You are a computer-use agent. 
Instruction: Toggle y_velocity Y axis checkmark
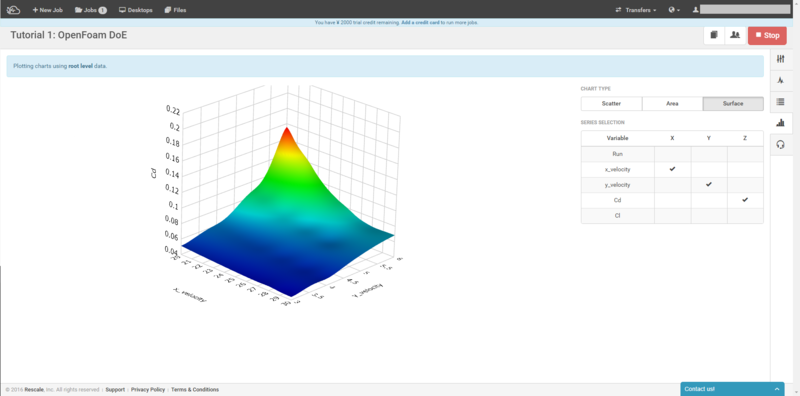pyautogui.click(x=709, y=184)
